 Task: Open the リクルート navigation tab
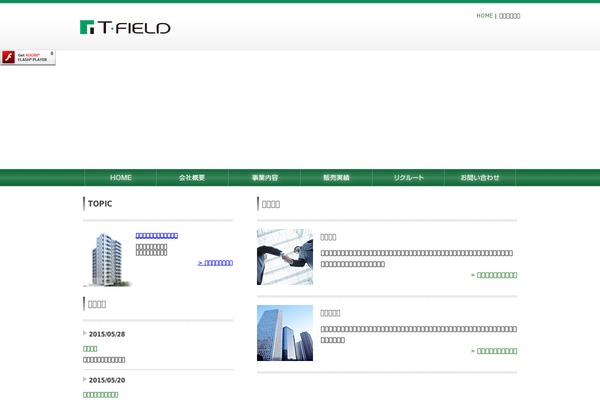tap(408, 178)
